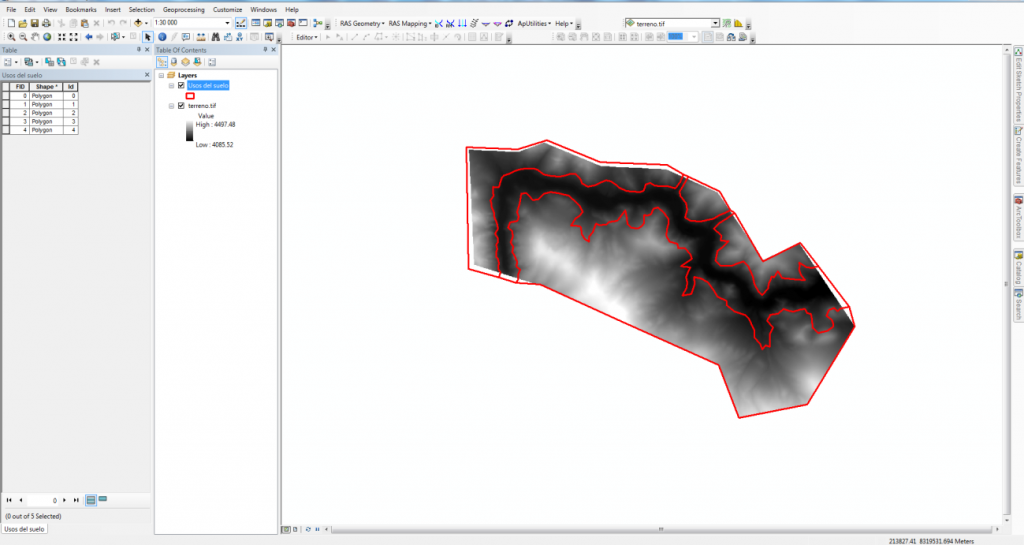This screenshot has width=1024, height=545.
Task: Click the red Usos del suelo symbol swatch
Action: [190, 95]
